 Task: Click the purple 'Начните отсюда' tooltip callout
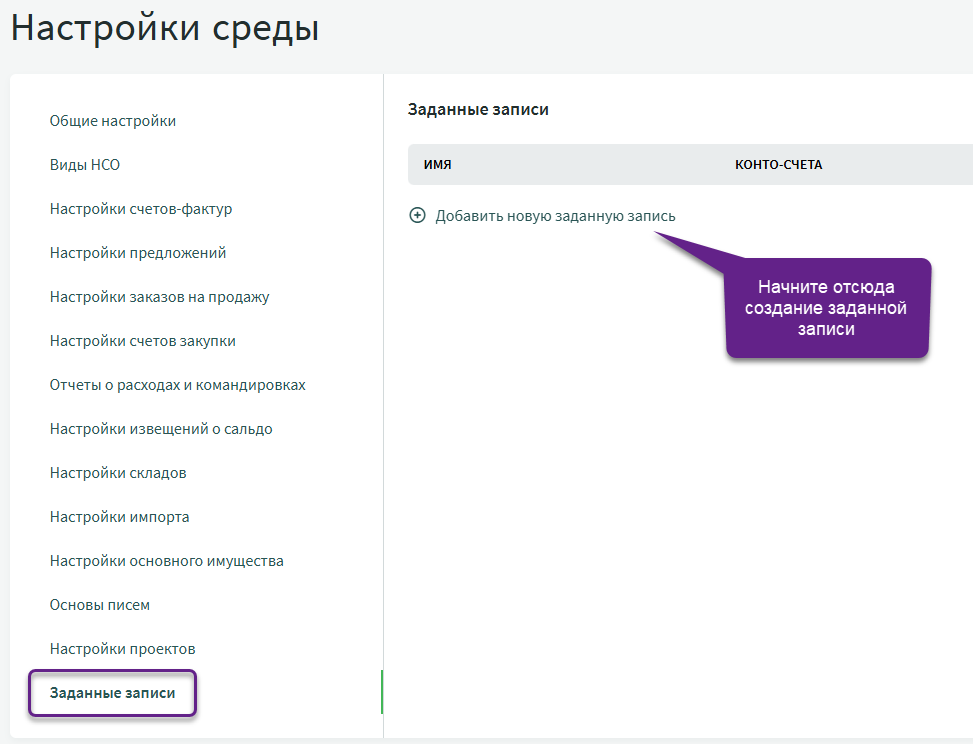[827, 308]
